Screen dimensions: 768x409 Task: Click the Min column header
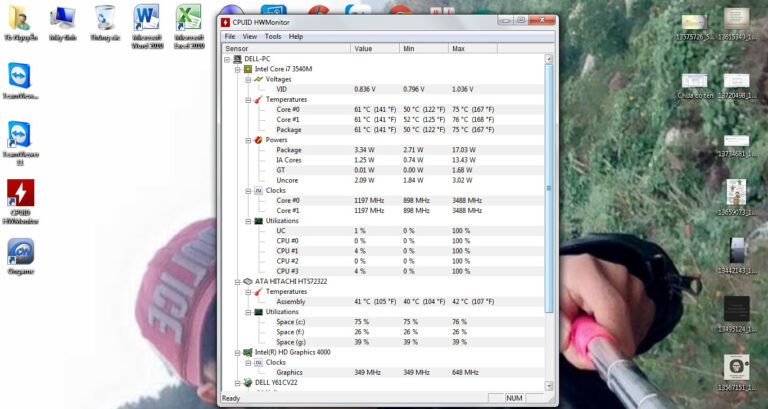424,48
